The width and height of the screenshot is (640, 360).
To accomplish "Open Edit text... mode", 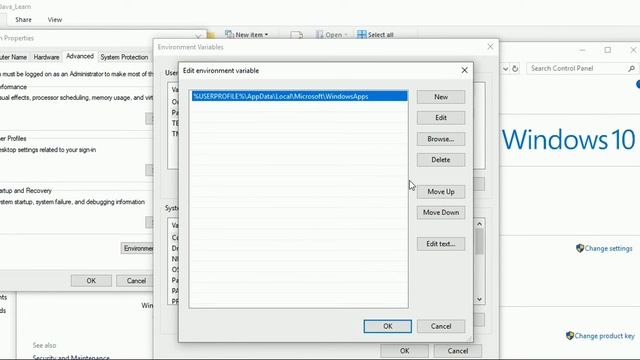I will coord(441,244).
